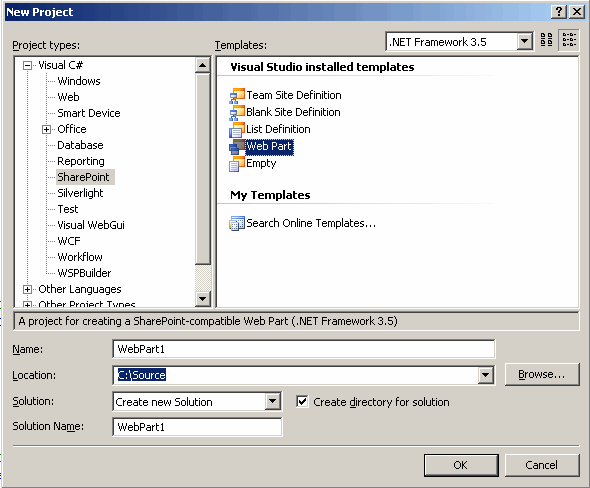Select Test project type
The image size is (590, 488).
(x=68, y=209)
